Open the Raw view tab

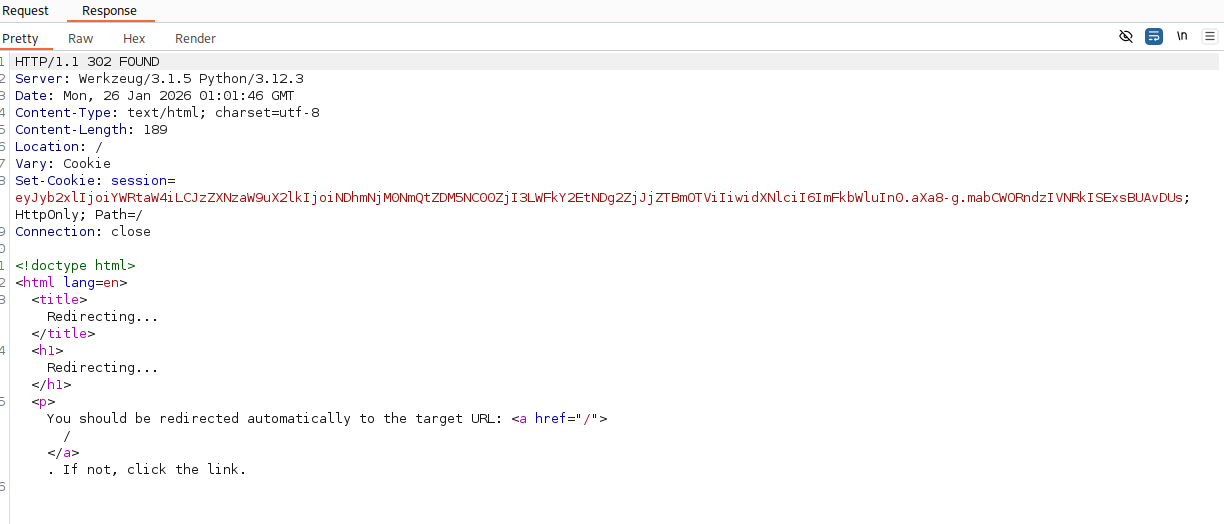[81, 38]
